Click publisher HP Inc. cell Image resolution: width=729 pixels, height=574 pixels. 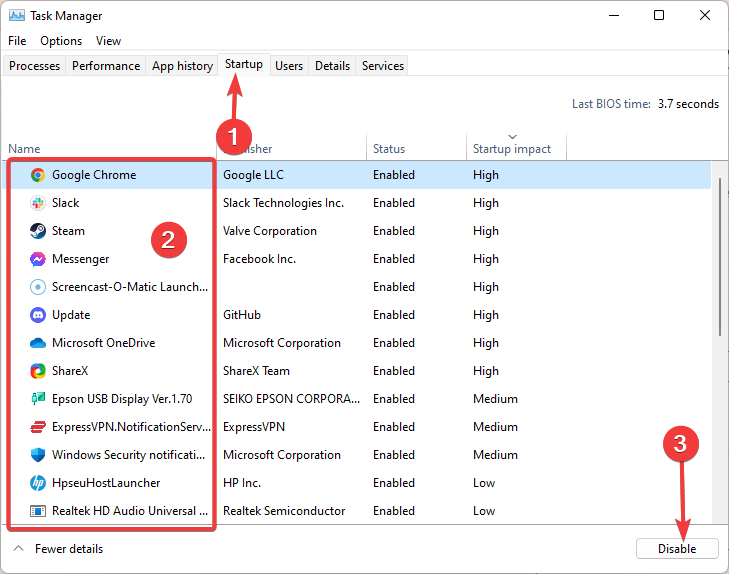tap(242, 483)
